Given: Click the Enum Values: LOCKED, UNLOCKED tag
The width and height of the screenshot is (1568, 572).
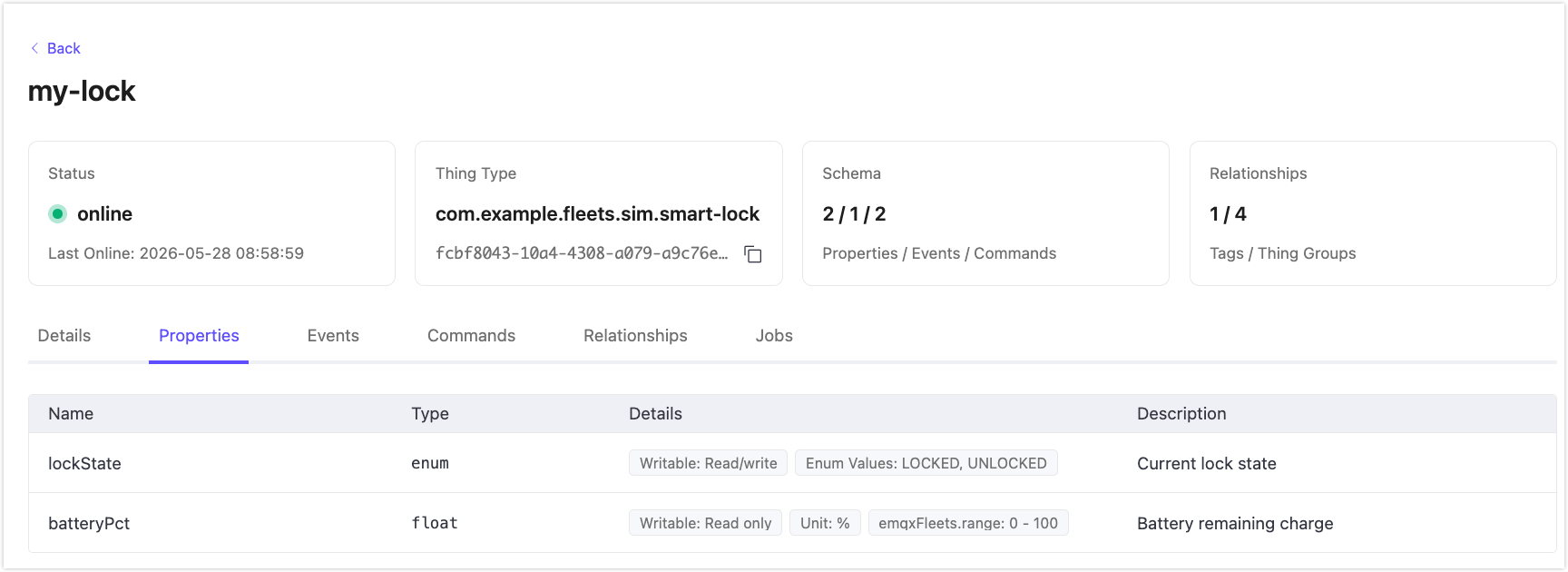Looking at the screenshot, I should coord(926,463).
